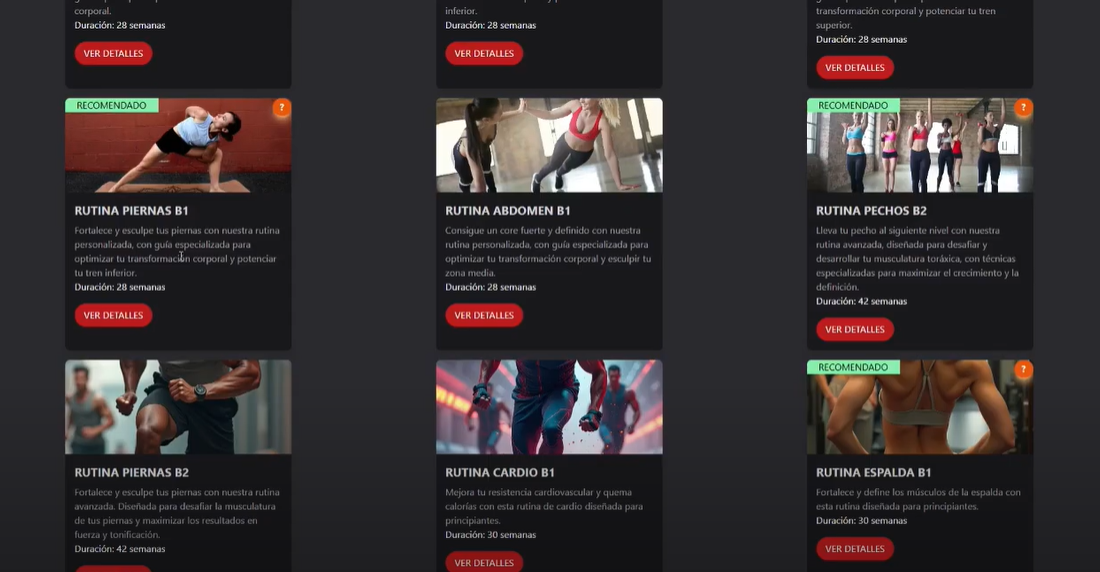Viewport: 1100px width, 572px height.
Task: Click the question mark icon on Rutina Piernas B1
Action: click(281, 108)
